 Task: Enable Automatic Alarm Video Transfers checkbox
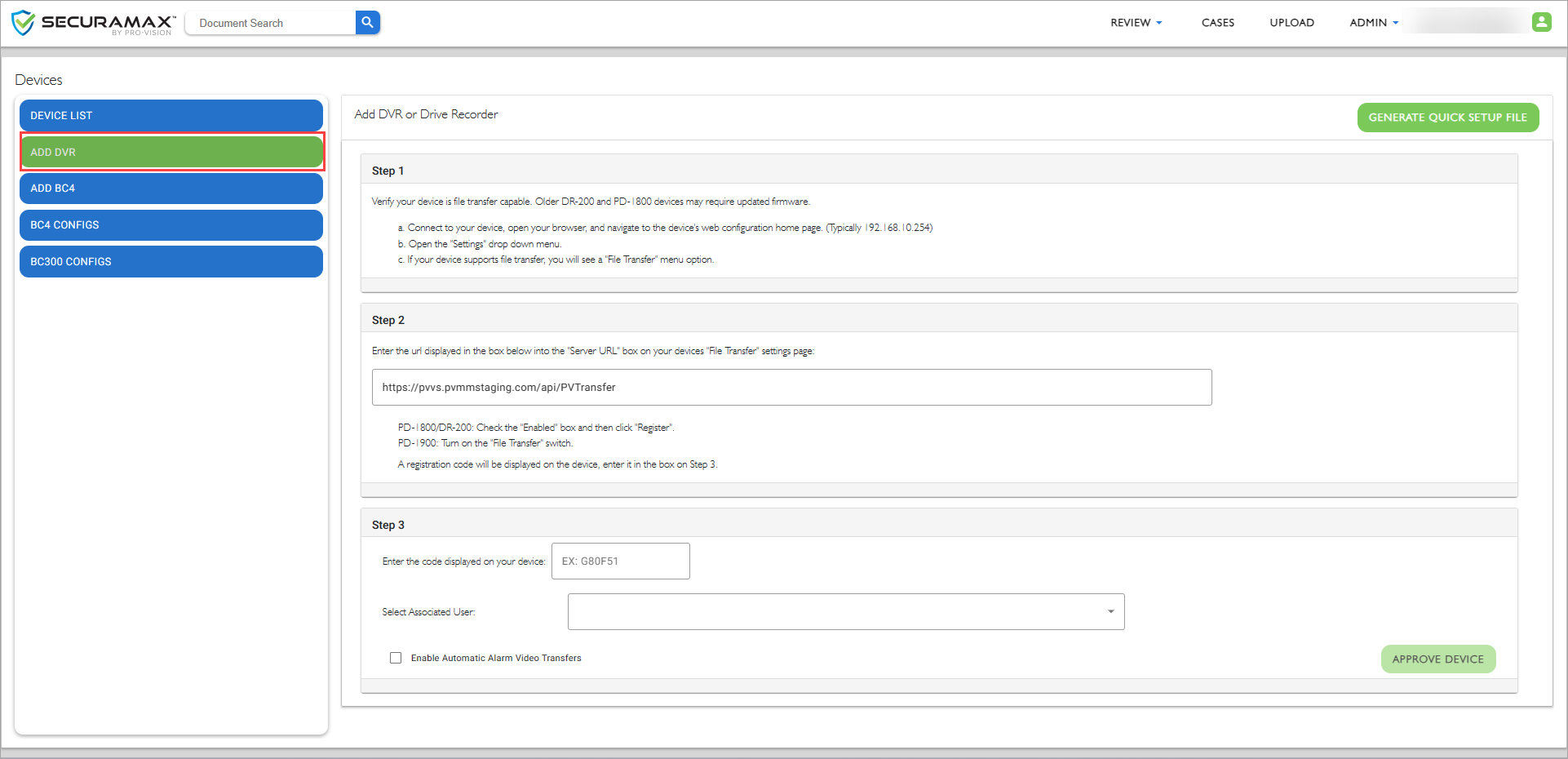pyautogui.click(x=396, y=658)
